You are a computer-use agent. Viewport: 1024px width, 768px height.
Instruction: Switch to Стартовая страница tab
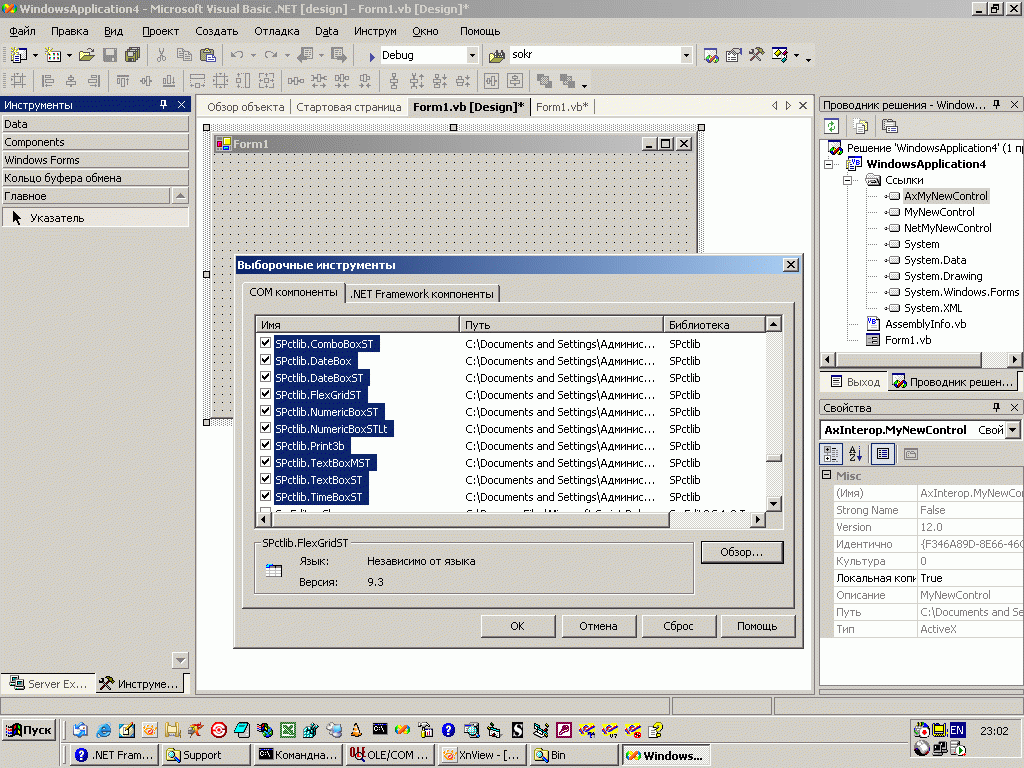349,106
